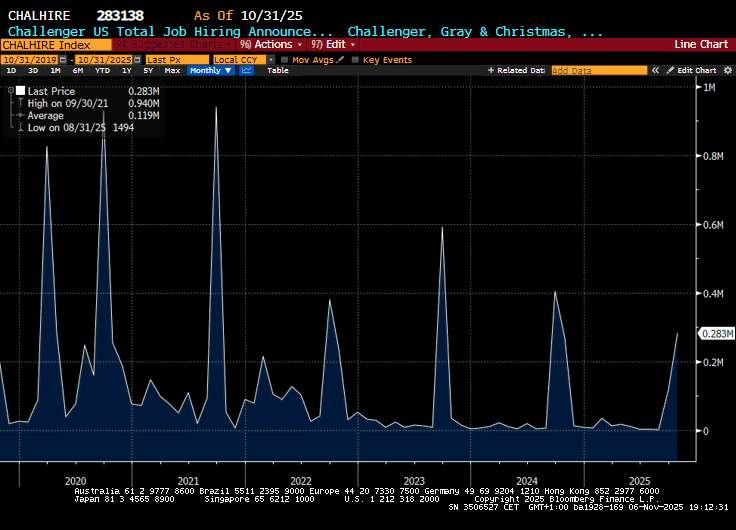Click the line chart type icon
This screenshot has width=736, height=530.
click(245, 71)
